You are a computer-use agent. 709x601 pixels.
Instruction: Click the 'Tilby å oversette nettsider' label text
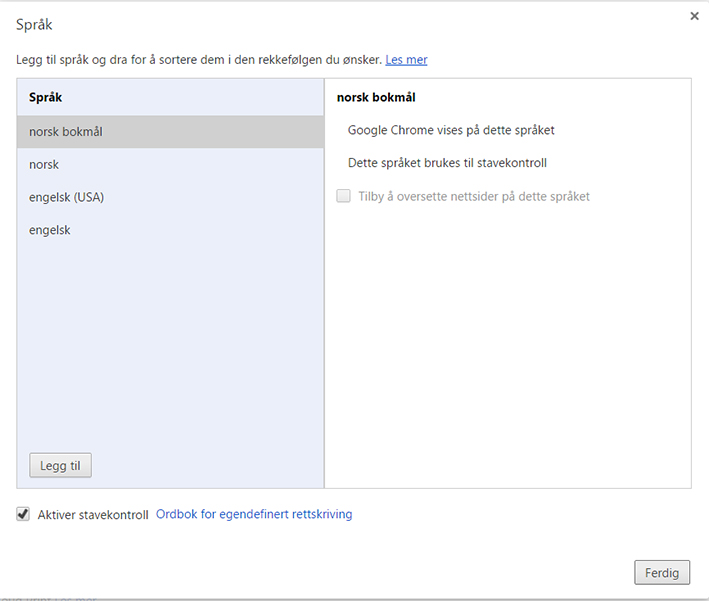(x=473, y=196)
